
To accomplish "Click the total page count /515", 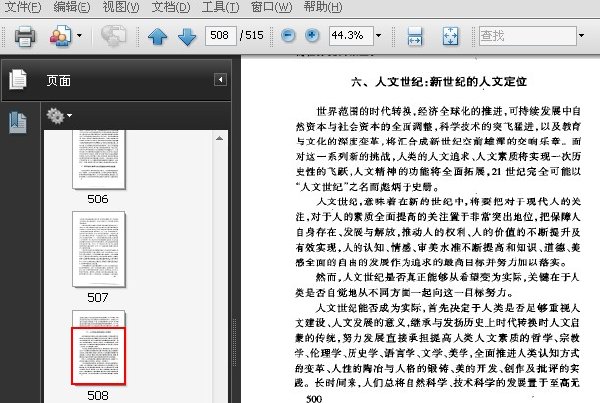I will (252, 36).
